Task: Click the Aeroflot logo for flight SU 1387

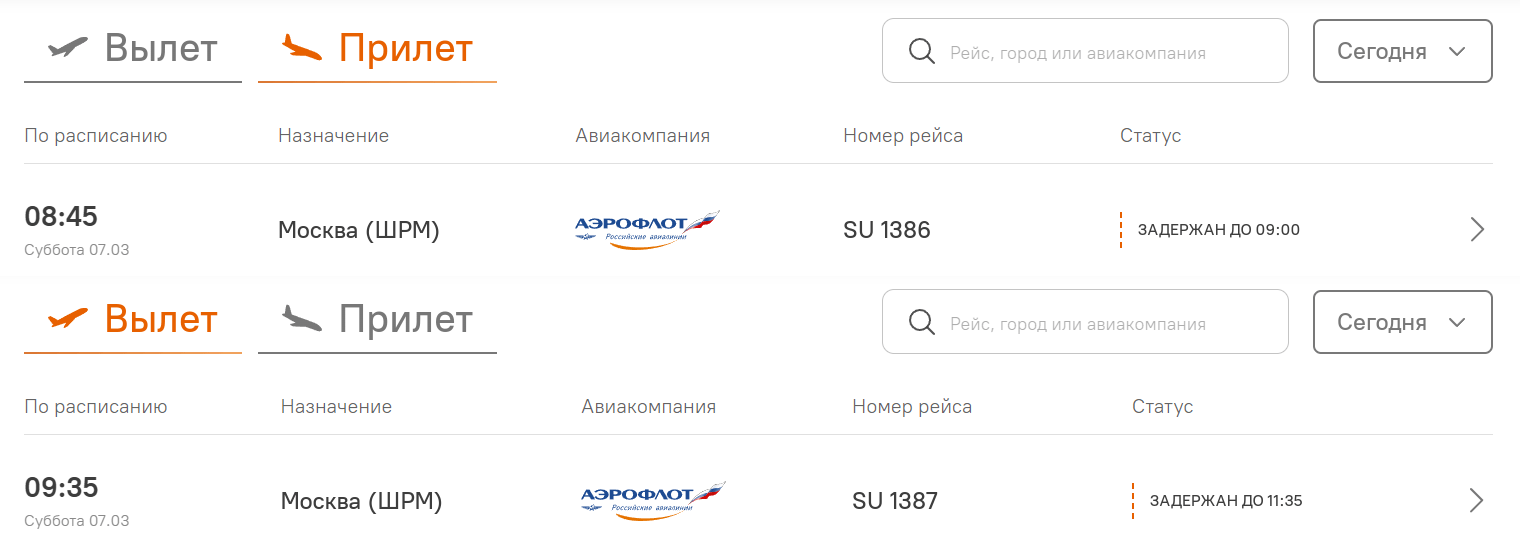Action: pos(653,500)
